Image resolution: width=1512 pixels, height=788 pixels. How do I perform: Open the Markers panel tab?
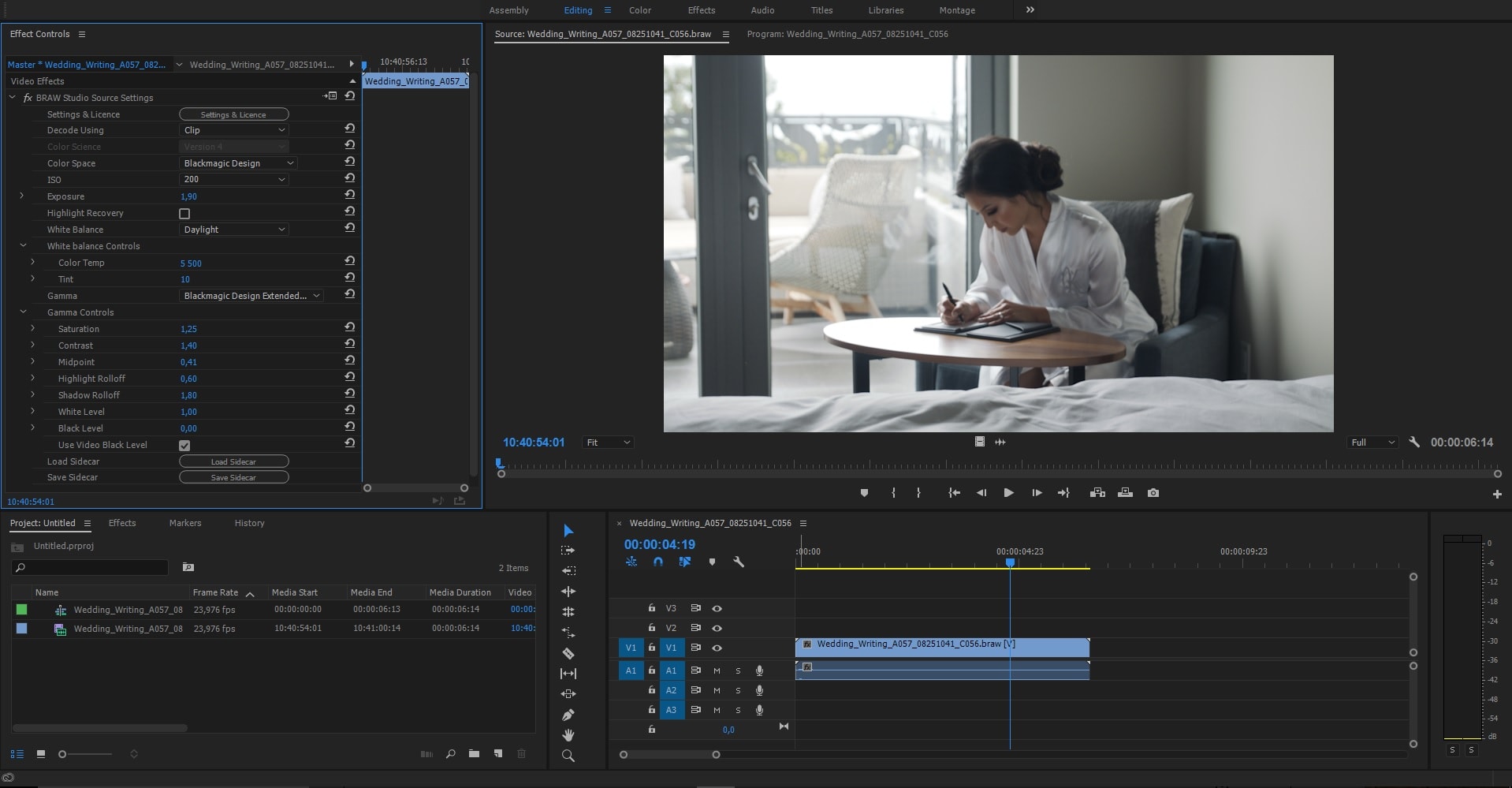pos(185,523)
